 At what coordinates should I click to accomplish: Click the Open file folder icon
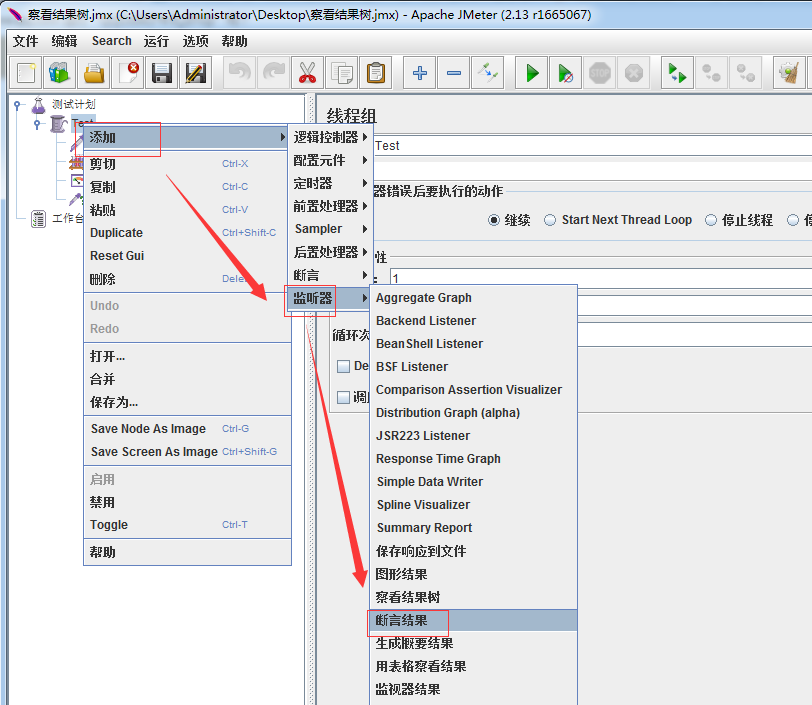pyautogui.click(x=94, y=73)
